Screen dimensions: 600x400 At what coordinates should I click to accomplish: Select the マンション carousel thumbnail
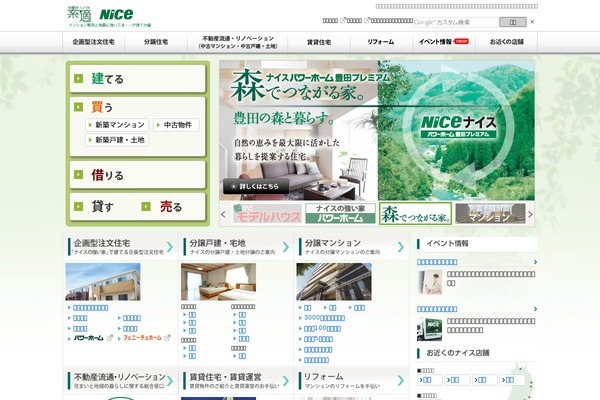tap(490, 214)
